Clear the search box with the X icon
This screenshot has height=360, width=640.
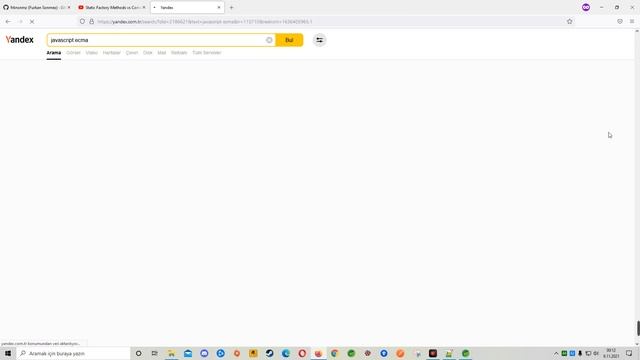tap(269, 40)
